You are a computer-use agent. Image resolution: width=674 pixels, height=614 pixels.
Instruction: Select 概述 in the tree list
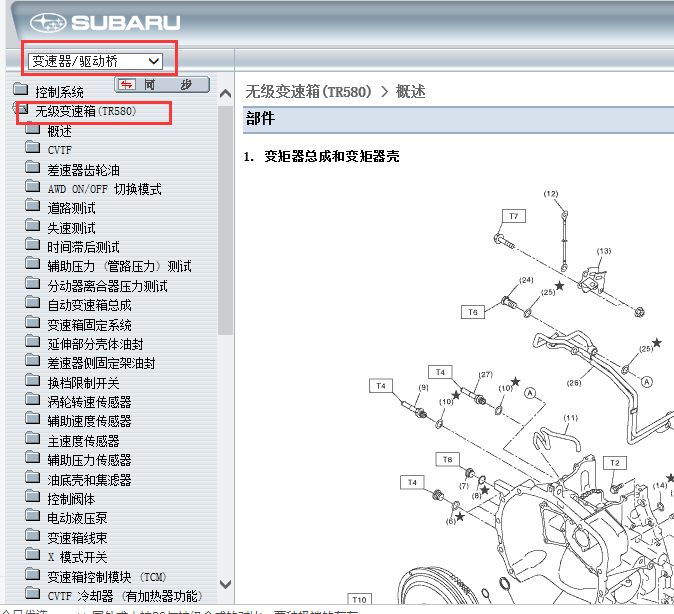click(59, 131)
